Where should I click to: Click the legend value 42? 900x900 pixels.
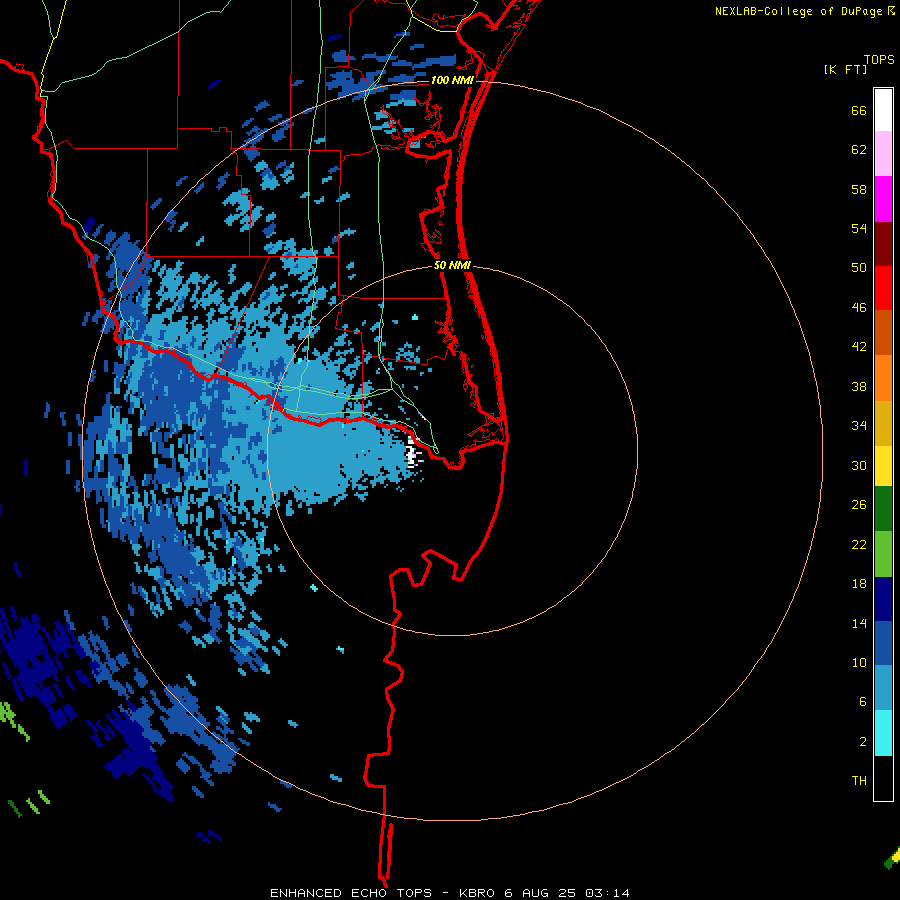coord(859,347)
